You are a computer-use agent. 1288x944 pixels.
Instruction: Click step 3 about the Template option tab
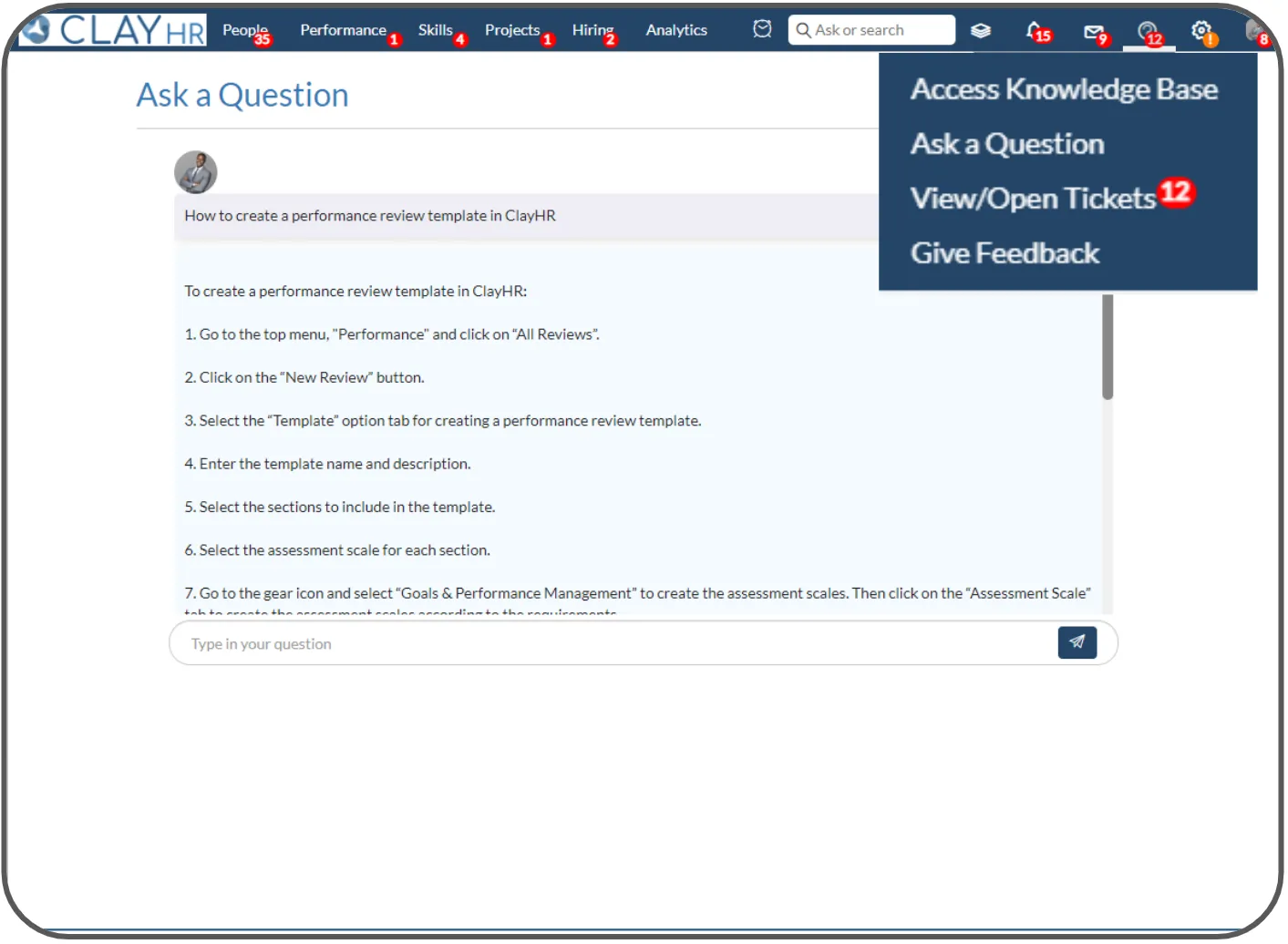pos(443,421)
